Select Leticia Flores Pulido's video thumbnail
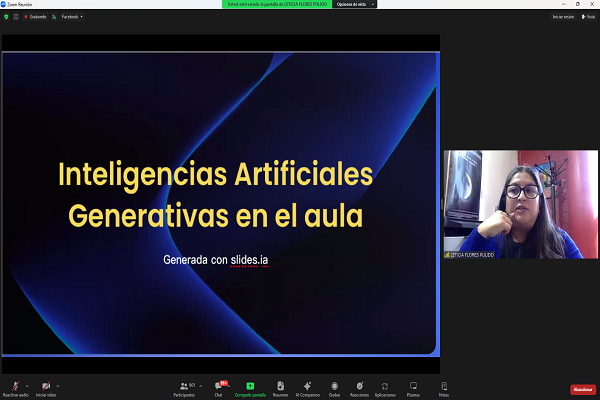This screenshot has height=400, width=600. (x=520, y=205)
